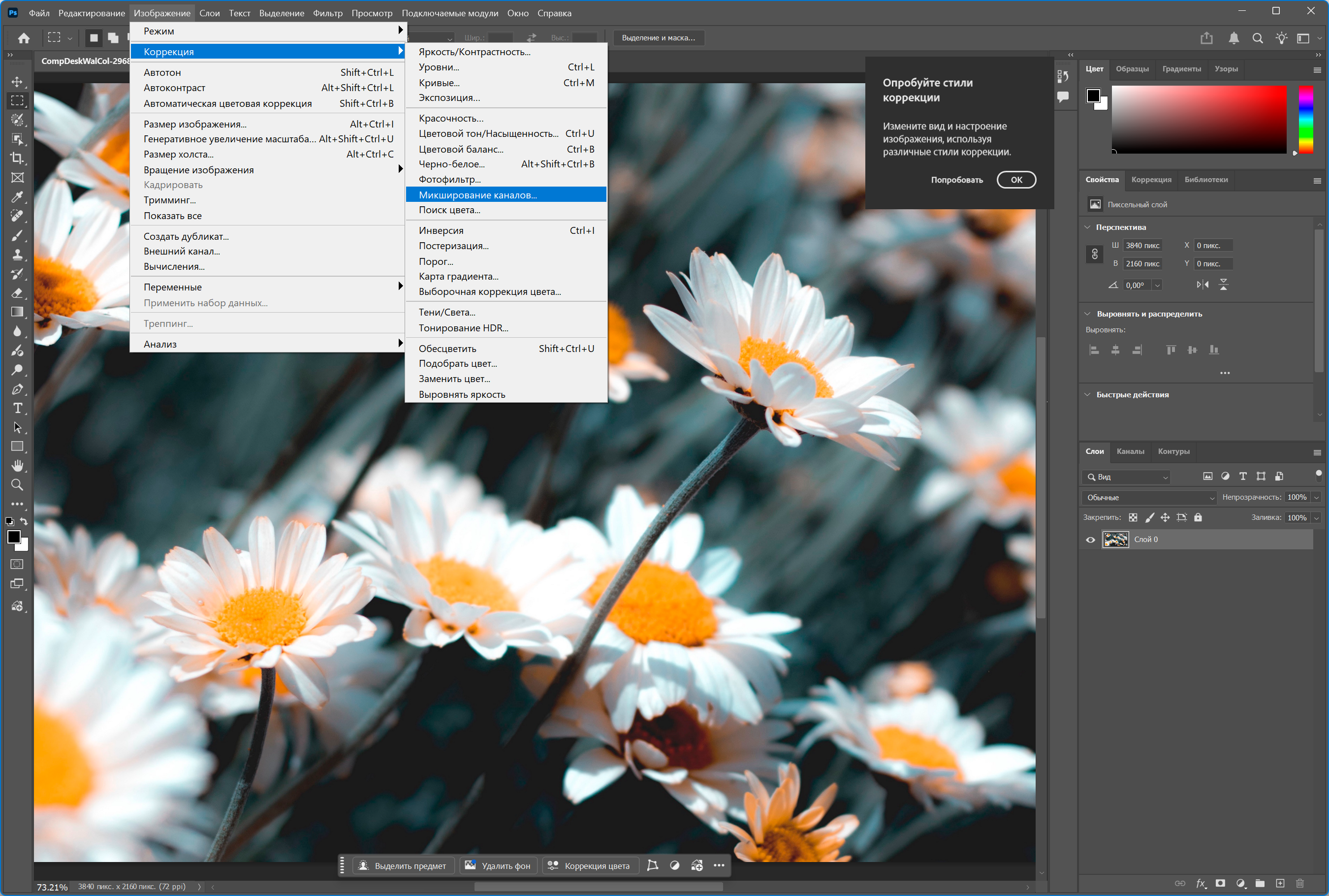Select the Horizontal Type tool
The width and height of the screenshot is (1329, 896).
[x=17, y=408]
